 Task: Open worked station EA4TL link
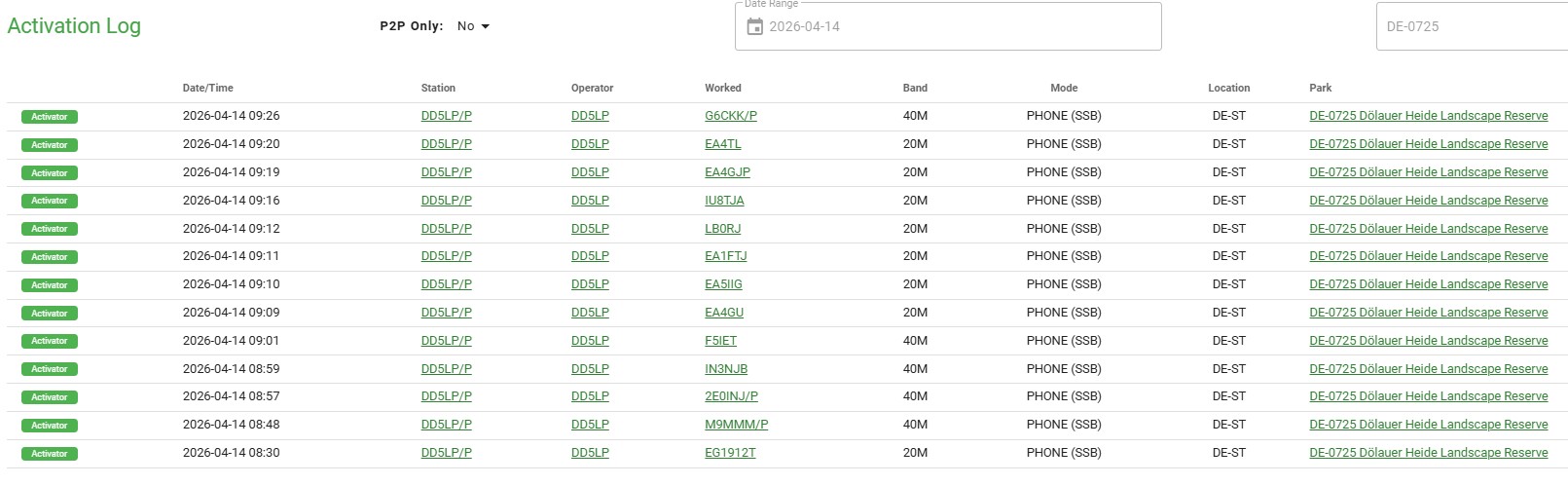point(722,144)
